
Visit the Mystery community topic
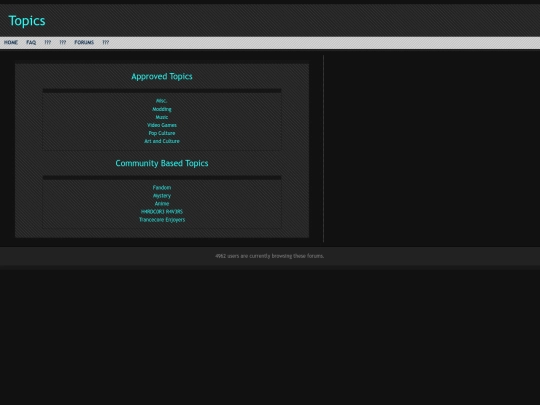[162, 196]
